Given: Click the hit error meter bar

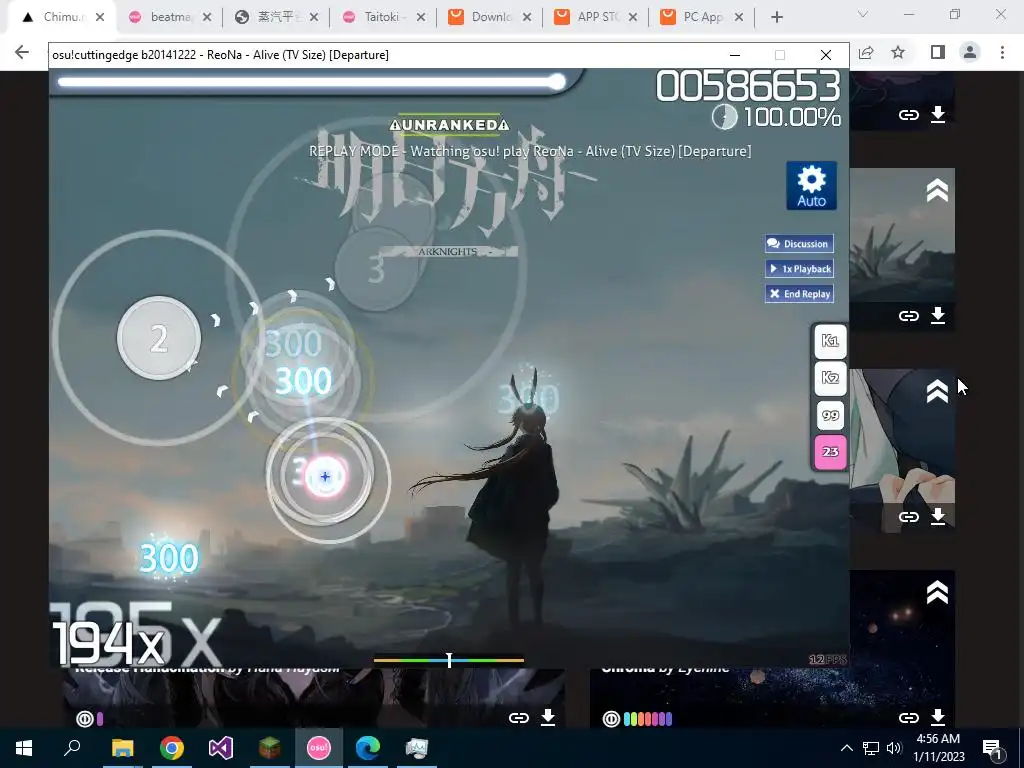Looking at the screenshot, I should click(449, 660).
